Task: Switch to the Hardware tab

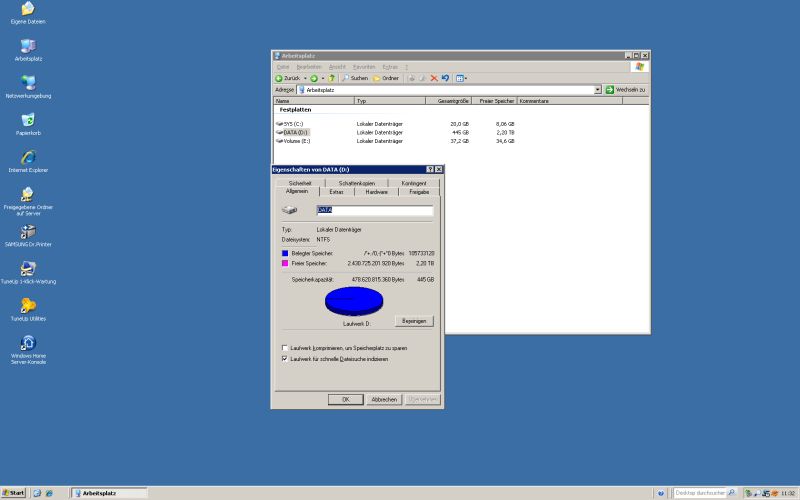Action: click(x=377, y=192)
